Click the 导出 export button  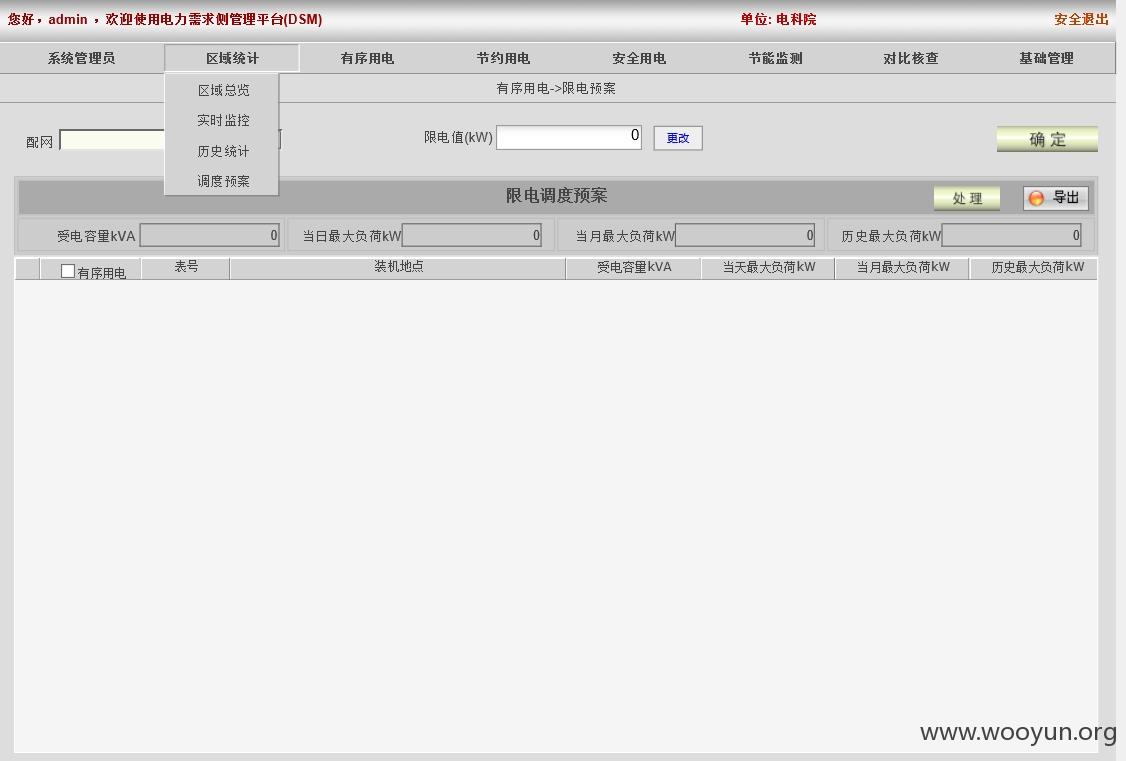click(1056, 198)
